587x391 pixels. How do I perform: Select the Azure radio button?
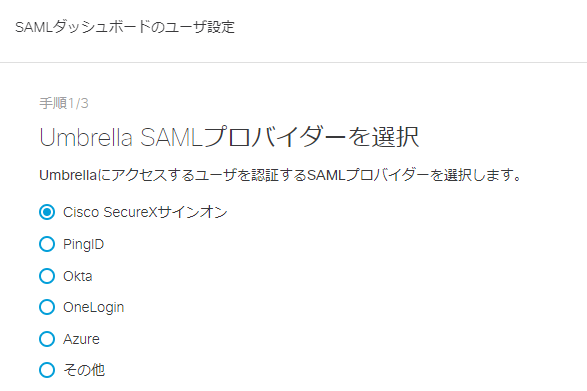click(x=47, y=339)
